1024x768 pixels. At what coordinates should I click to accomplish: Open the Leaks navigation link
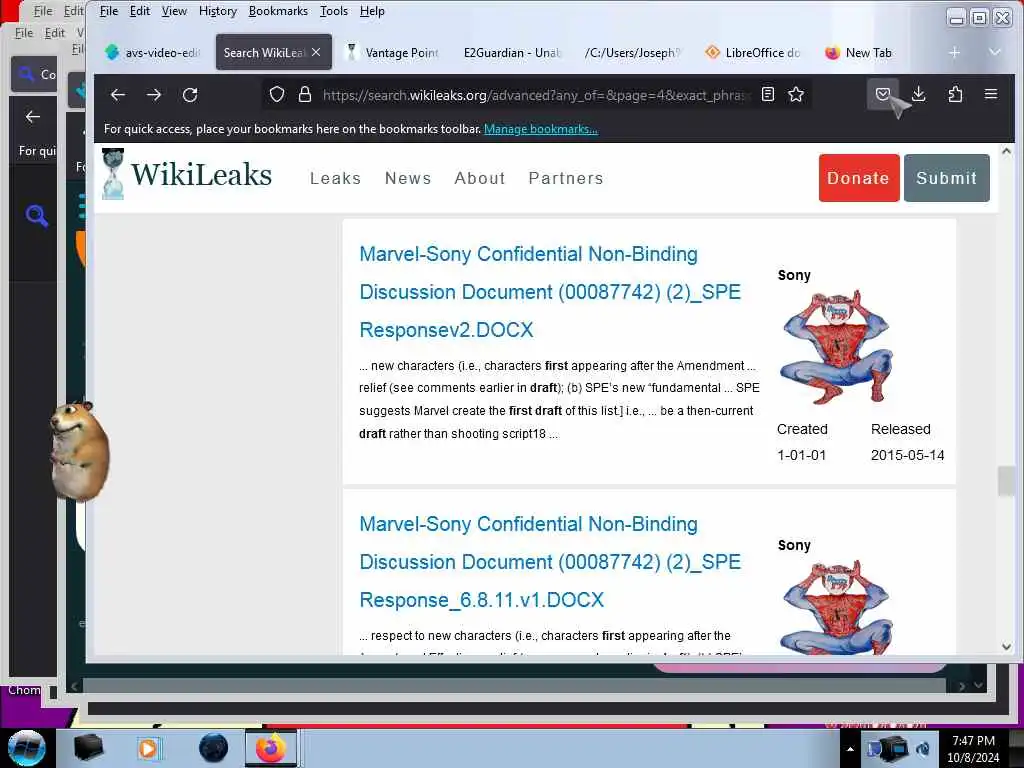(x=336, y=178)
